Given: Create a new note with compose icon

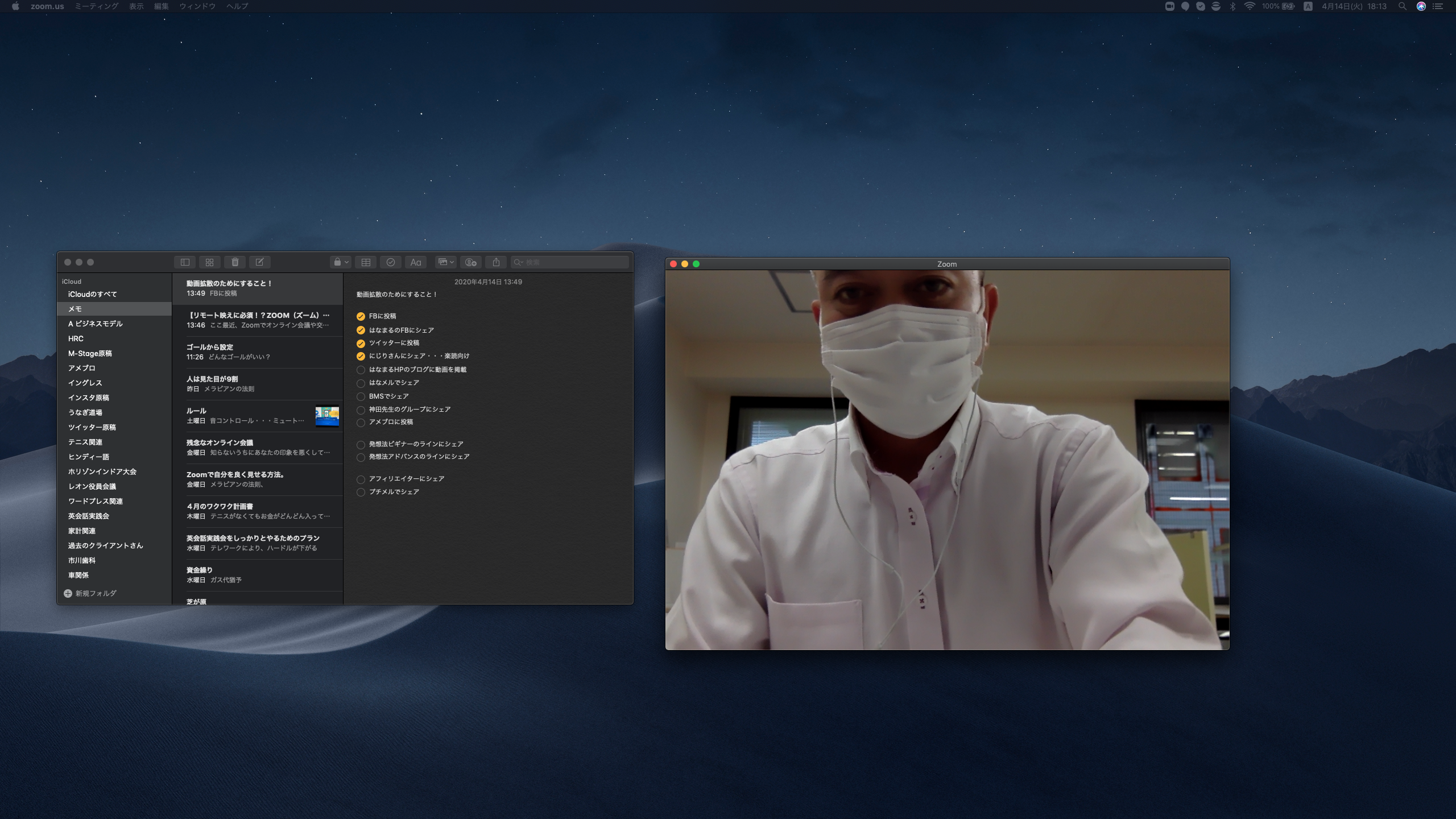Looking at the screenshot, I should (259, 262).
